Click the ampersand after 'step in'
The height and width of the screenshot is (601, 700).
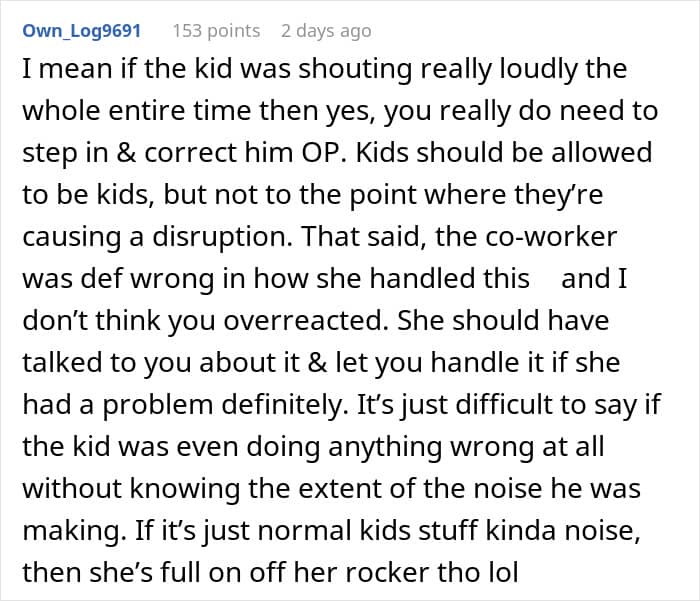pos(126,153)
